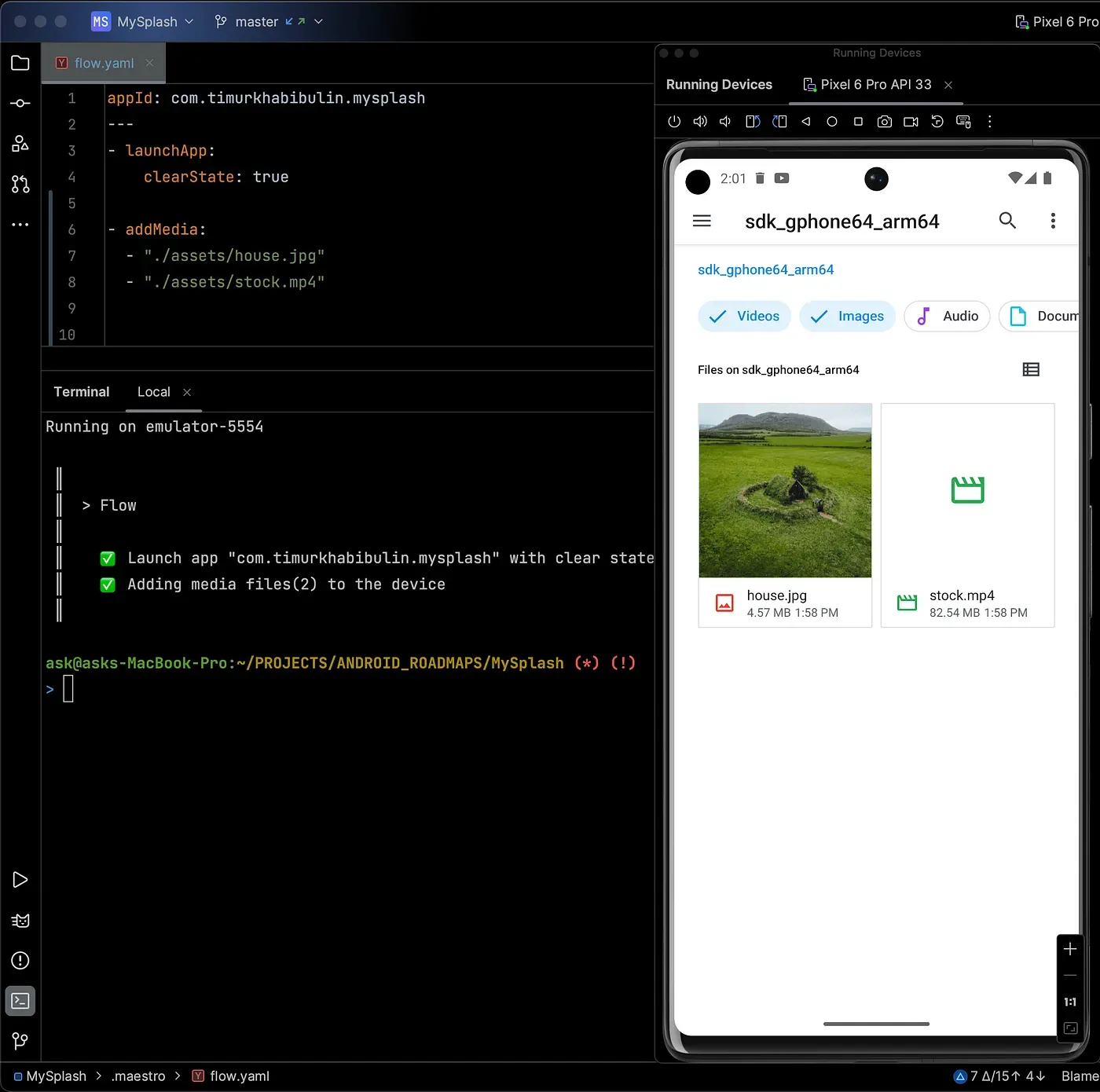
Task: Open the Pull Requests tool window
Action: coord(20,184)
